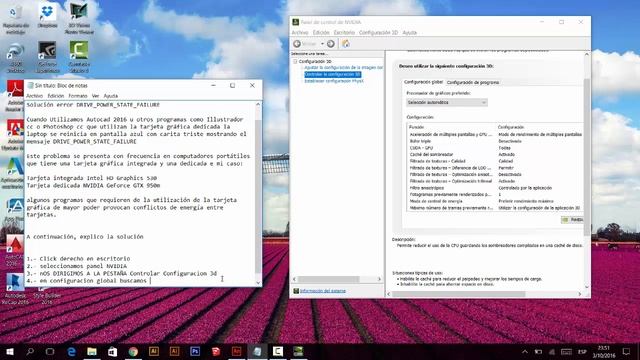Click Notepad vertical scrollbar down arrow
The height and width of the screenshot is (360, 640).
[x=258, y=282]
